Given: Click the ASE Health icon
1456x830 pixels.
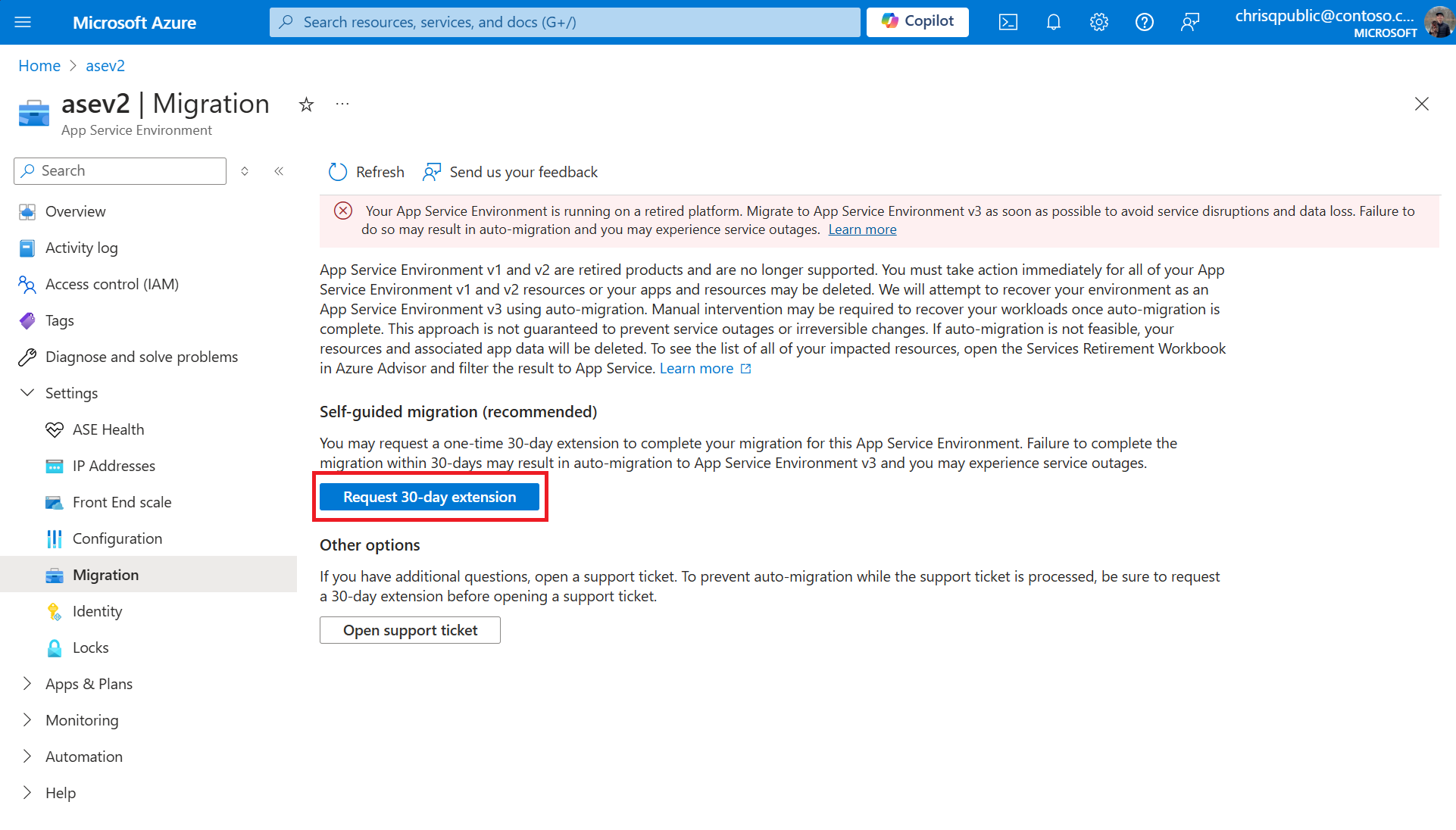Looking at the screenshot, I should click(53, 429).
